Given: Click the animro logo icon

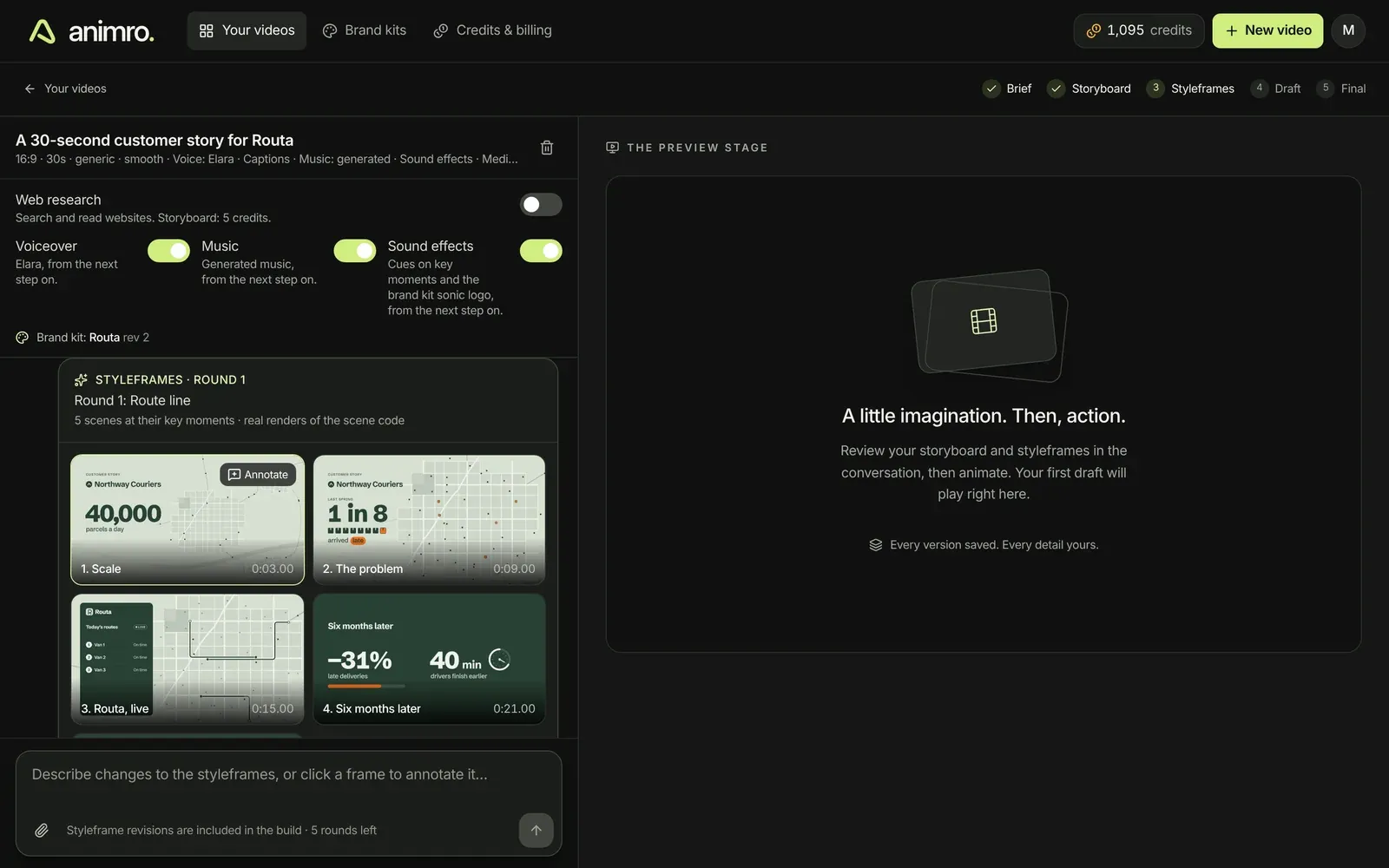Looking at the screenshot, I should (x=43, y=31).
